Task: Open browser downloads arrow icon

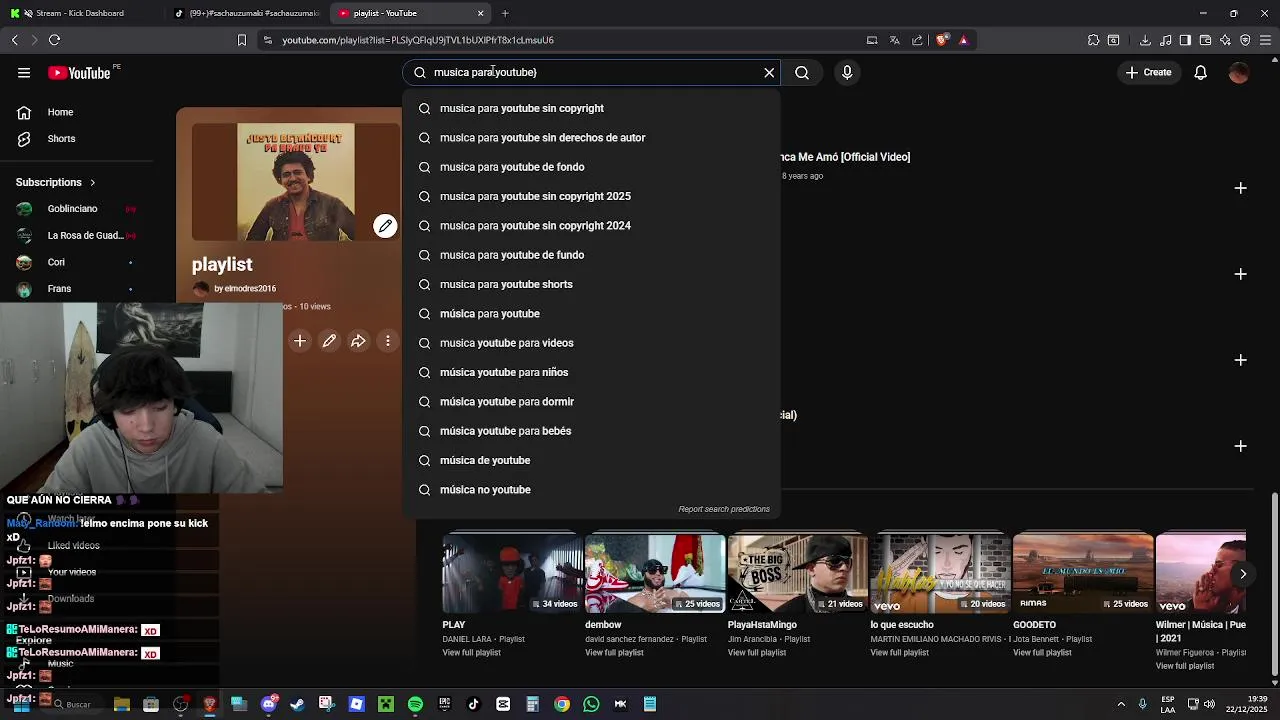Action: [x=1145, y=40]
